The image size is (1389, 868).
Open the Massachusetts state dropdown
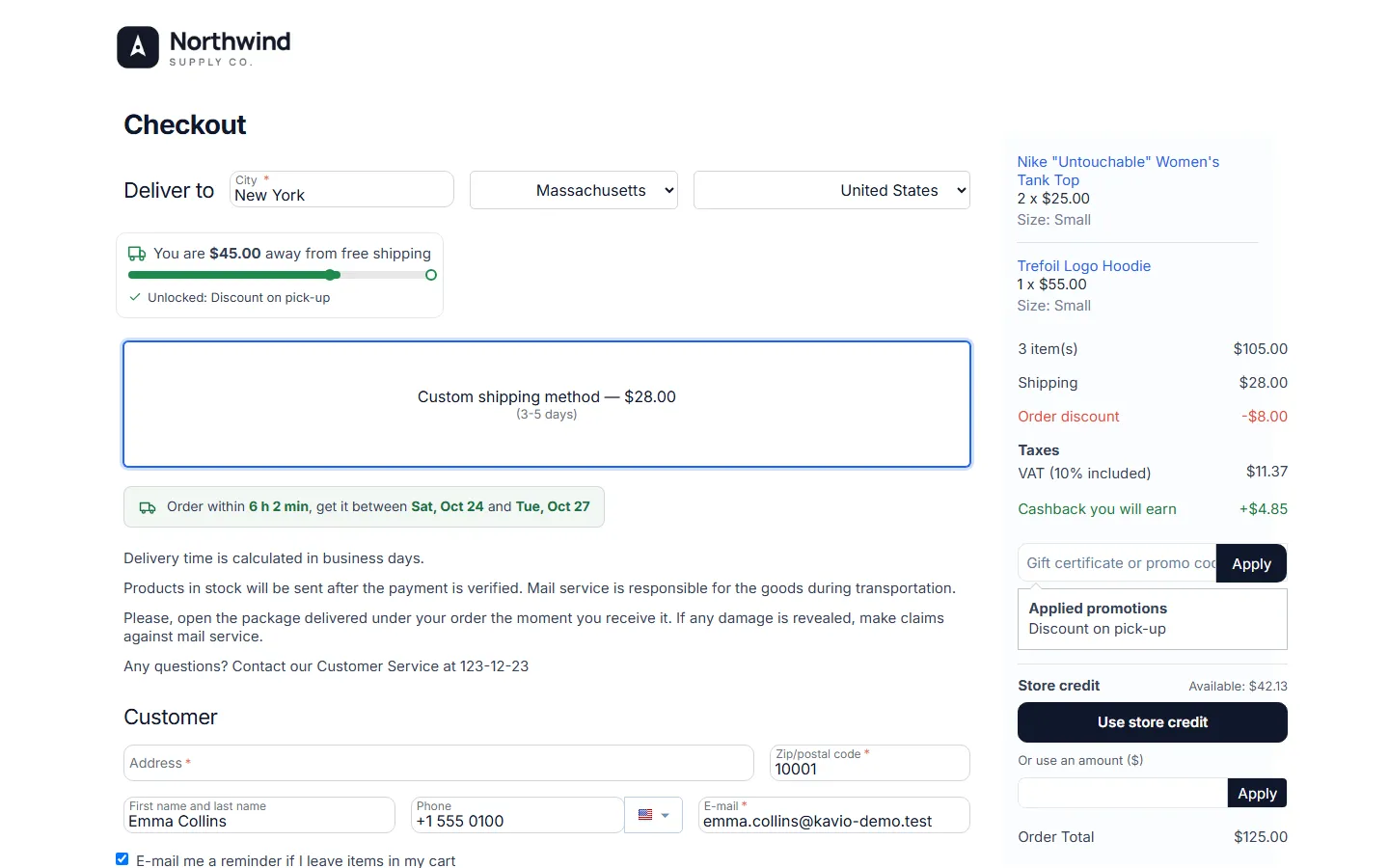pyautogui.click(x=574, y=190)
